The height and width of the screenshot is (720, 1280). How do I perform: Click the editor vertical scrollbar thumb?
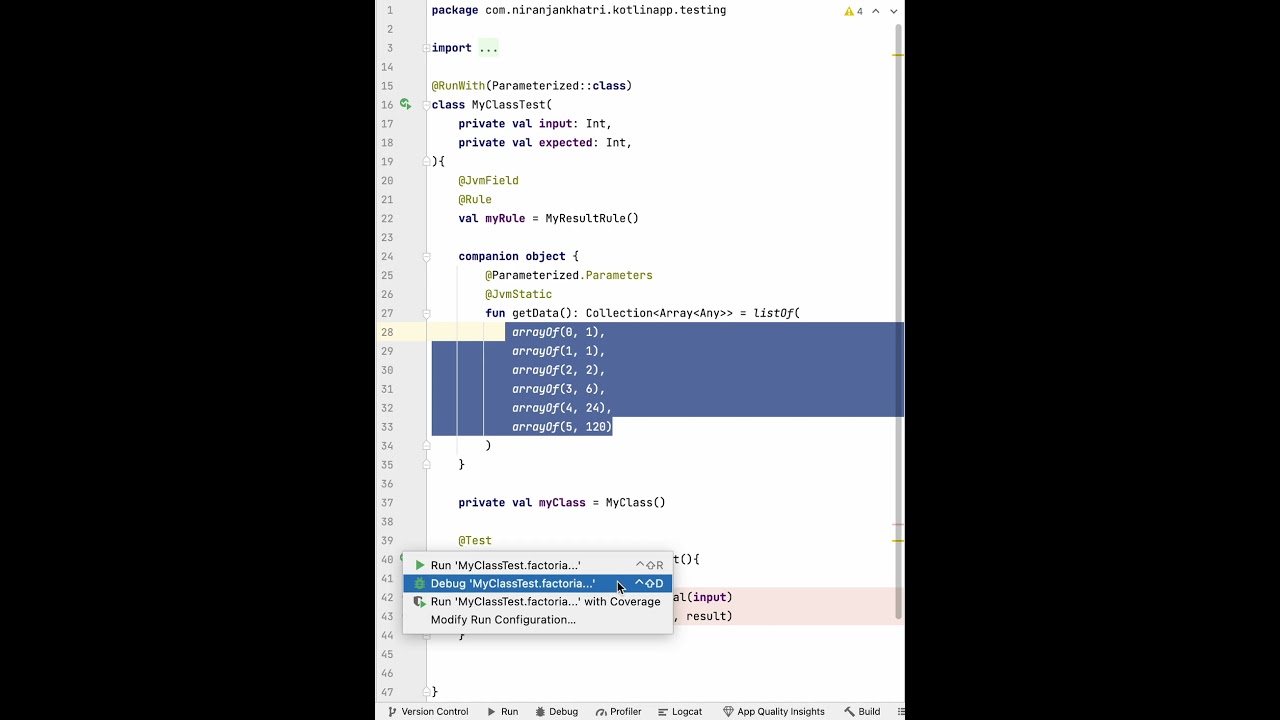click(x=899, y=320)
